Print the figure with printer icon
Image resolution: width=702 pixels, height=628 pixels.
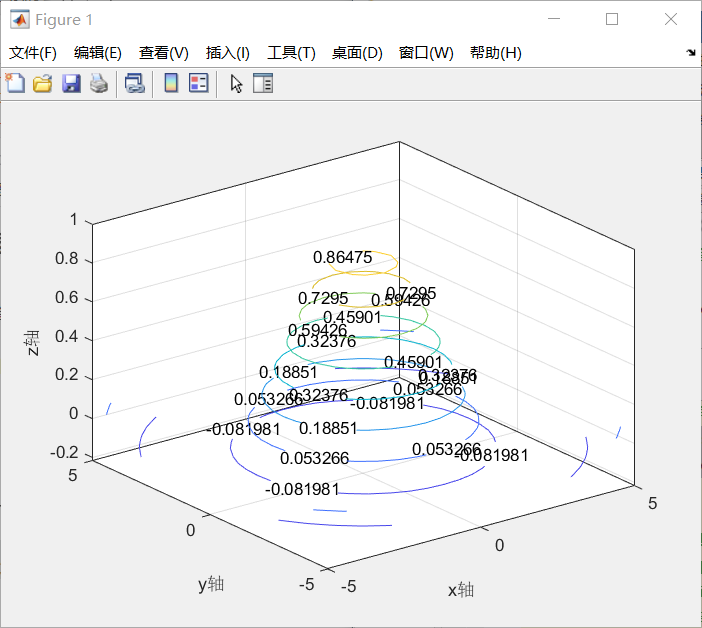[99, 83]
